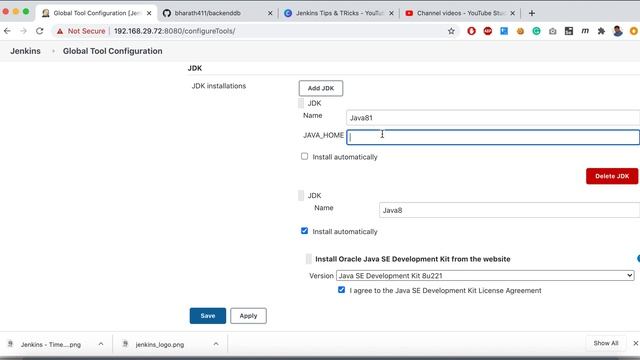Open the black grid extension icon

569,31
